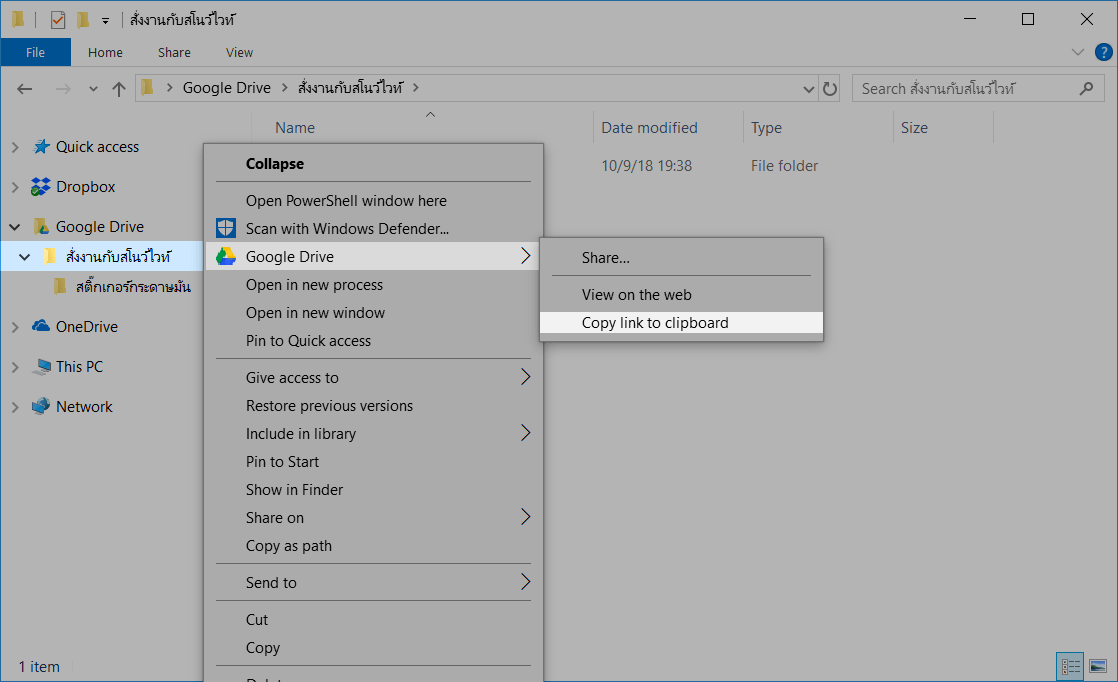Refresh the current folder view
Image resolution: width=1118 pixels, height=682 pixels.
coord(829,89)
